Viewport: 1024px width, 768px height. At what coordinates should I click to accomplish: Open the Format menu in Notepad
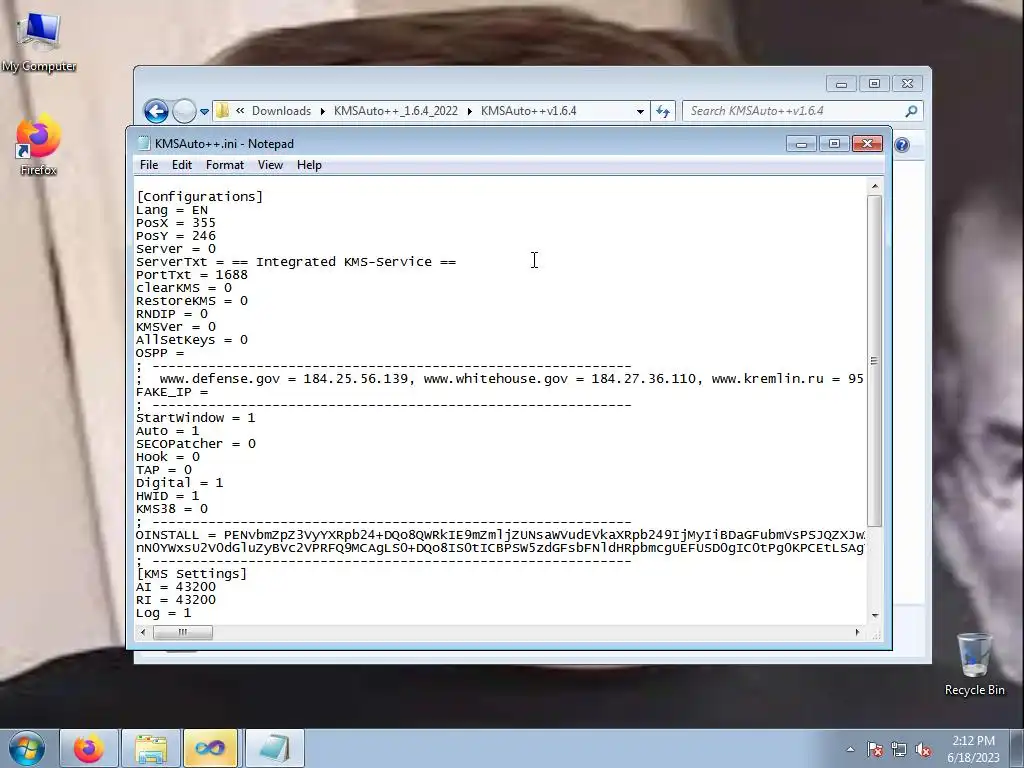225,165
